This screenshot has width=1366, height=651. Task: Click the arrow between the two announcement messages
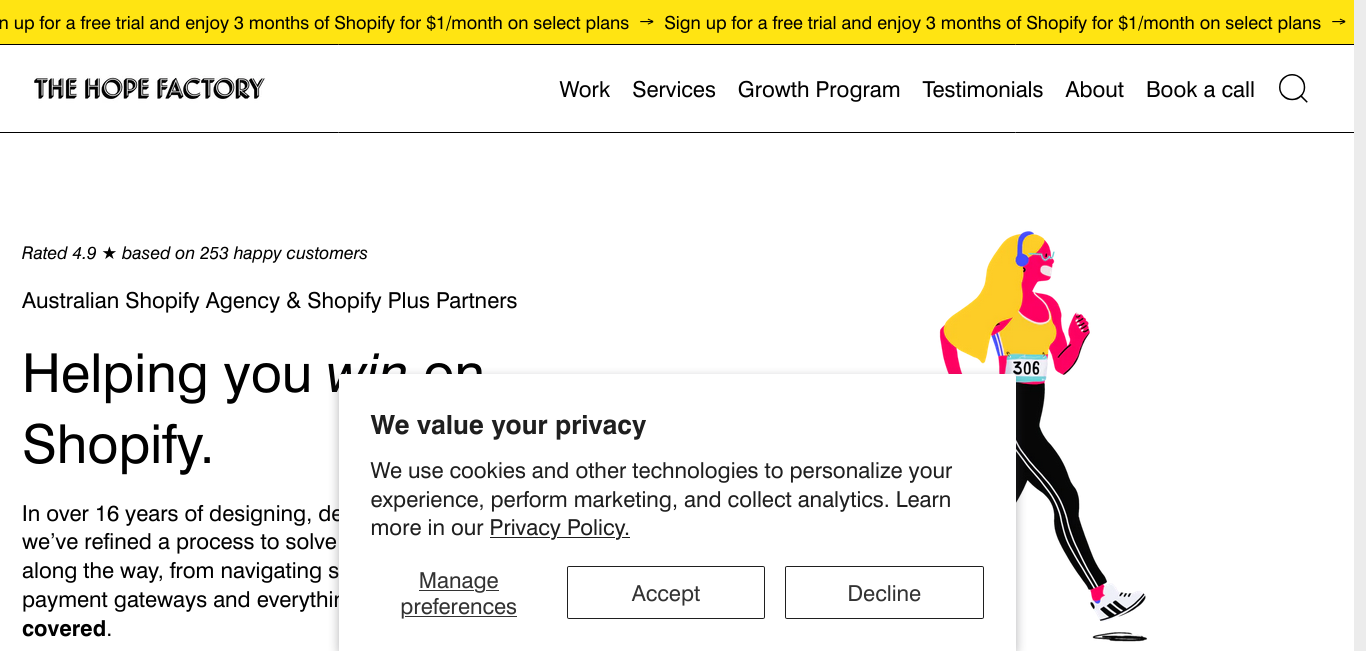click(x=646, y=22)
